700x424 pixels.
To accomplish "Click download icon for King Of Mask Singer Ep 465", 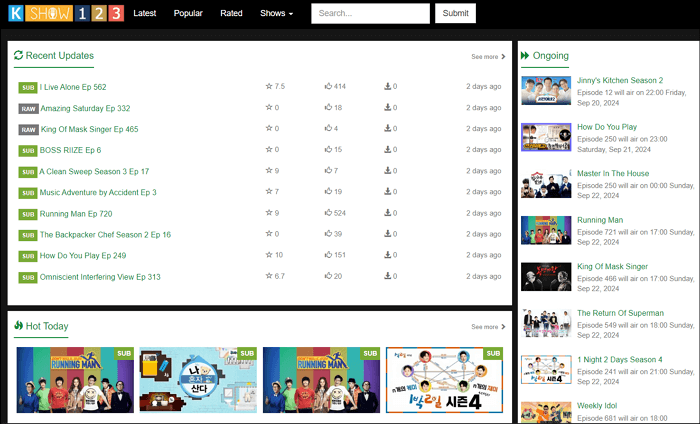I will click(388, 128).
